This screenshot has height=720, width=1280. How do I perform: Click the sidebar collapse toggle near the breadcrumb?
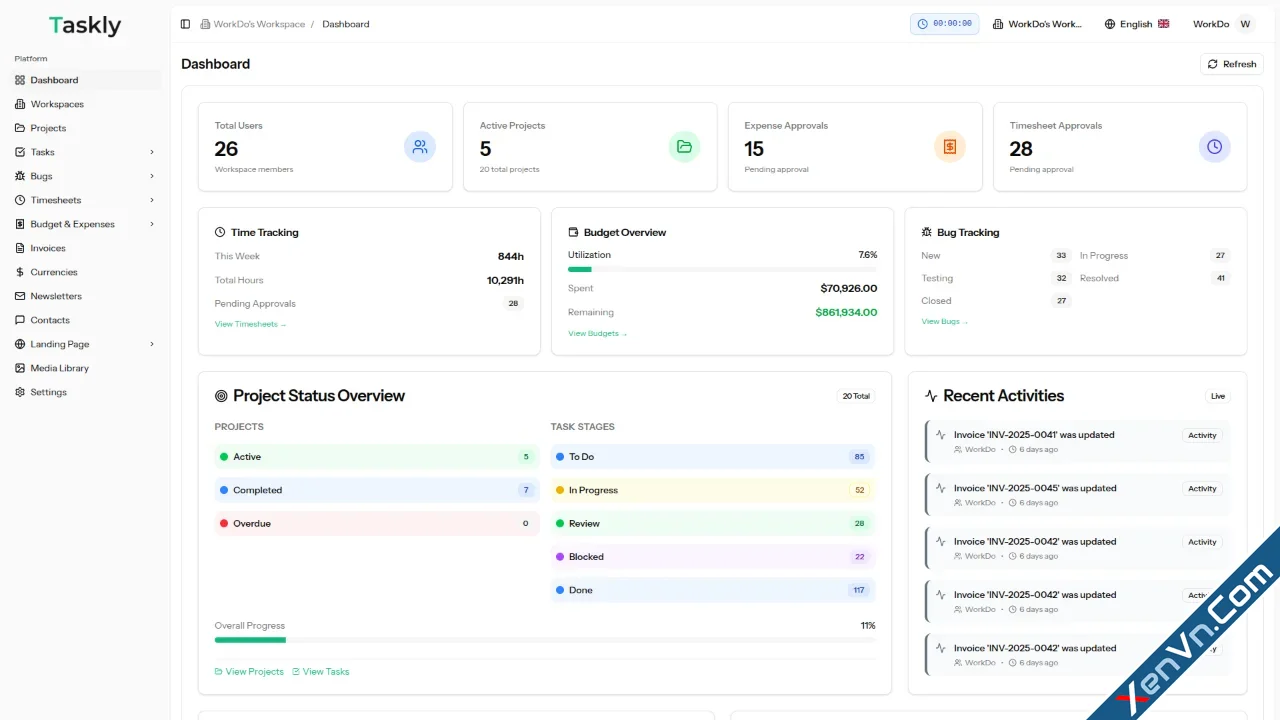pyautogui.click(x=185, y=24)
